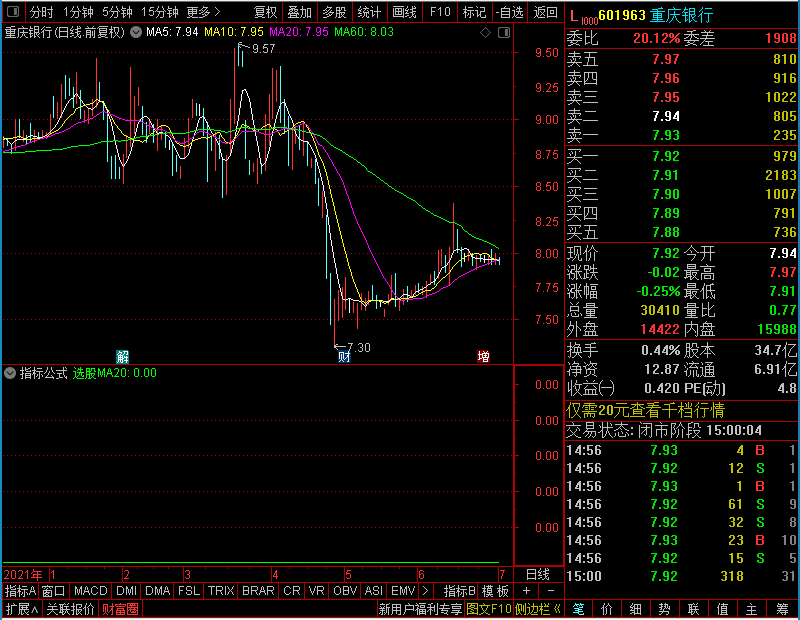Screen dimensions: 800x620
Task: Open the 复权 adjustment option
Action: point(265,12)
